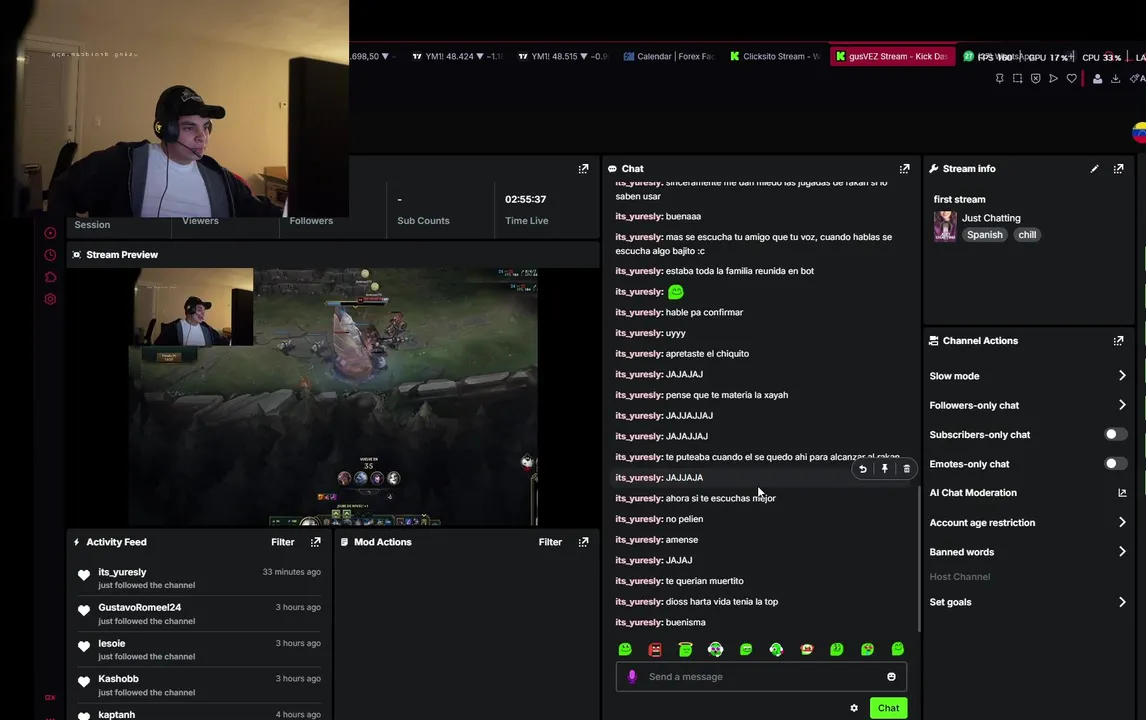
Task: Delete the hovered JAJJAJA chat message
Action: pyautogui.click(x=906, y=469)
